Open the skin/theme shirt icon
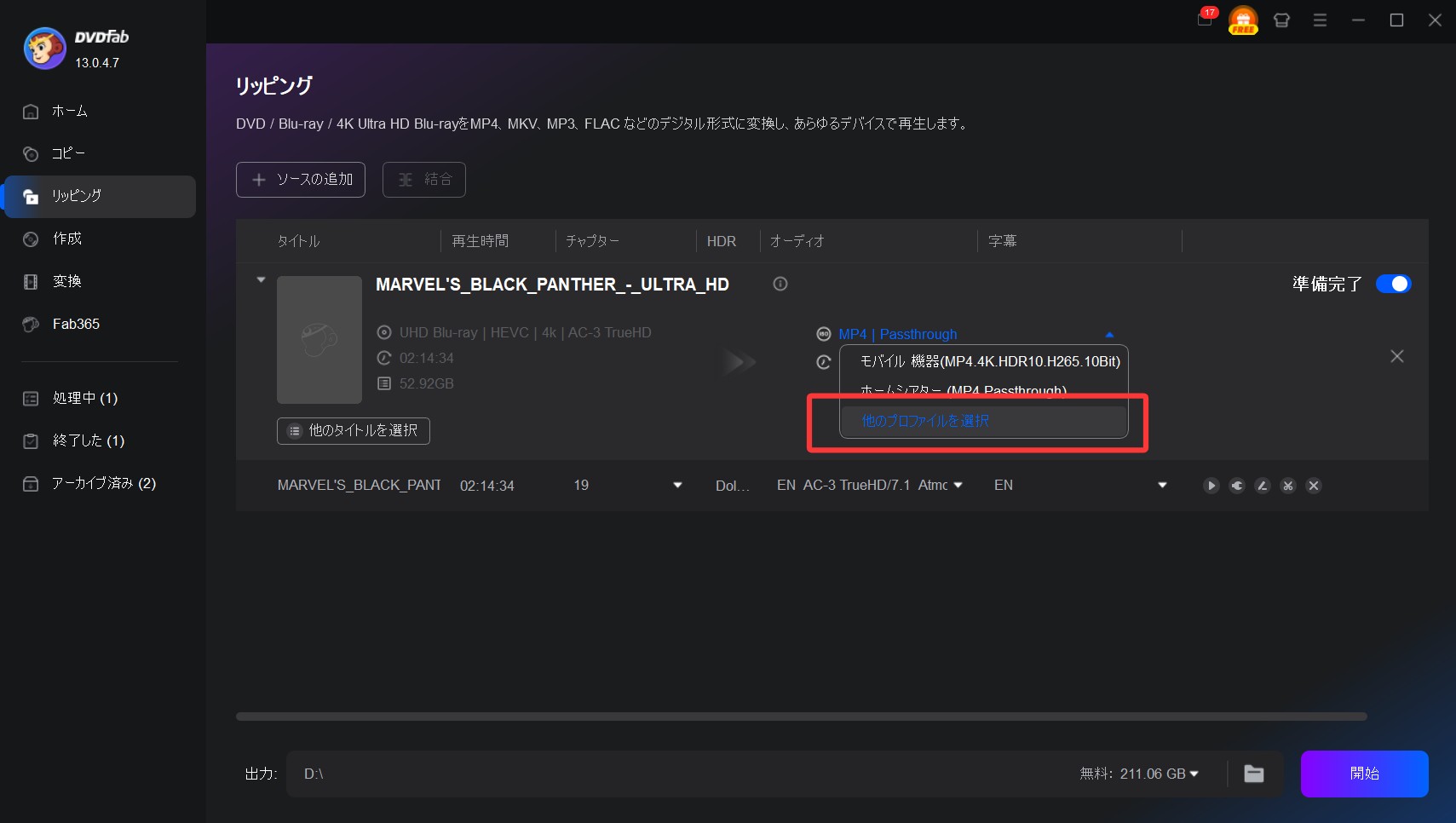The width and height of the screenshot is (1456, 823). click(x=1281, y=20)
